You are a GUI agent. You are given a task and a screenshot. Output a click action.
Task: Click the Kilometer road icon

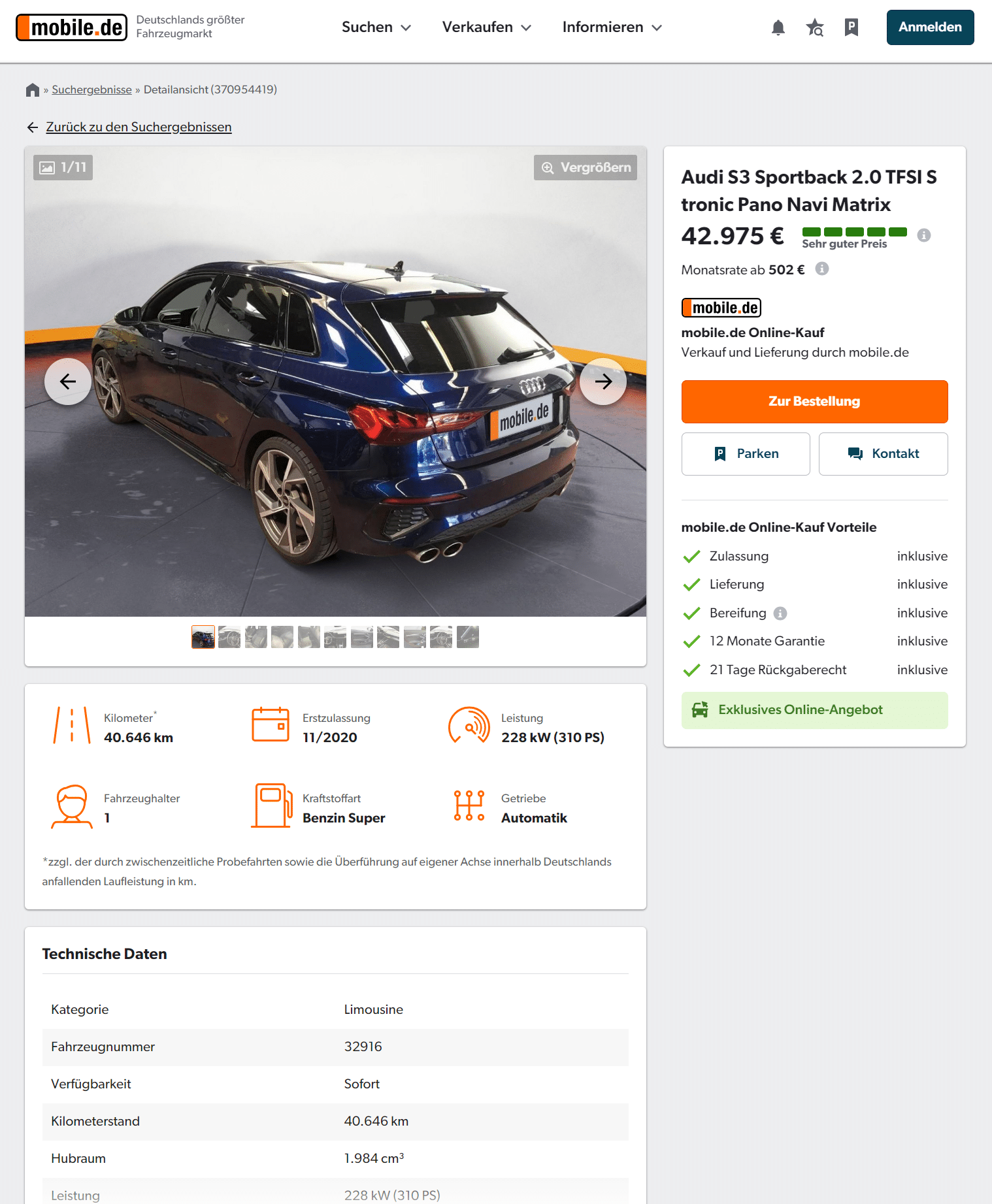72,725
